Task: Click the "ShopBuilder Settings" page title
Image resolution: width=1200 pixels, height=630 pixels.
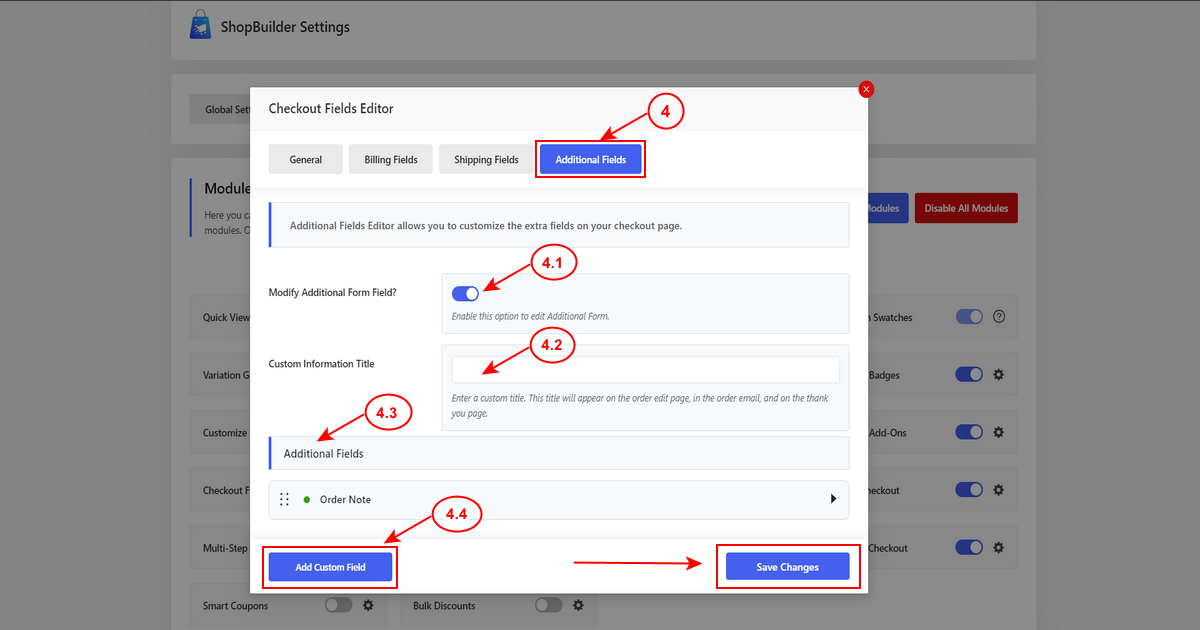Action: tap(285, 27)
